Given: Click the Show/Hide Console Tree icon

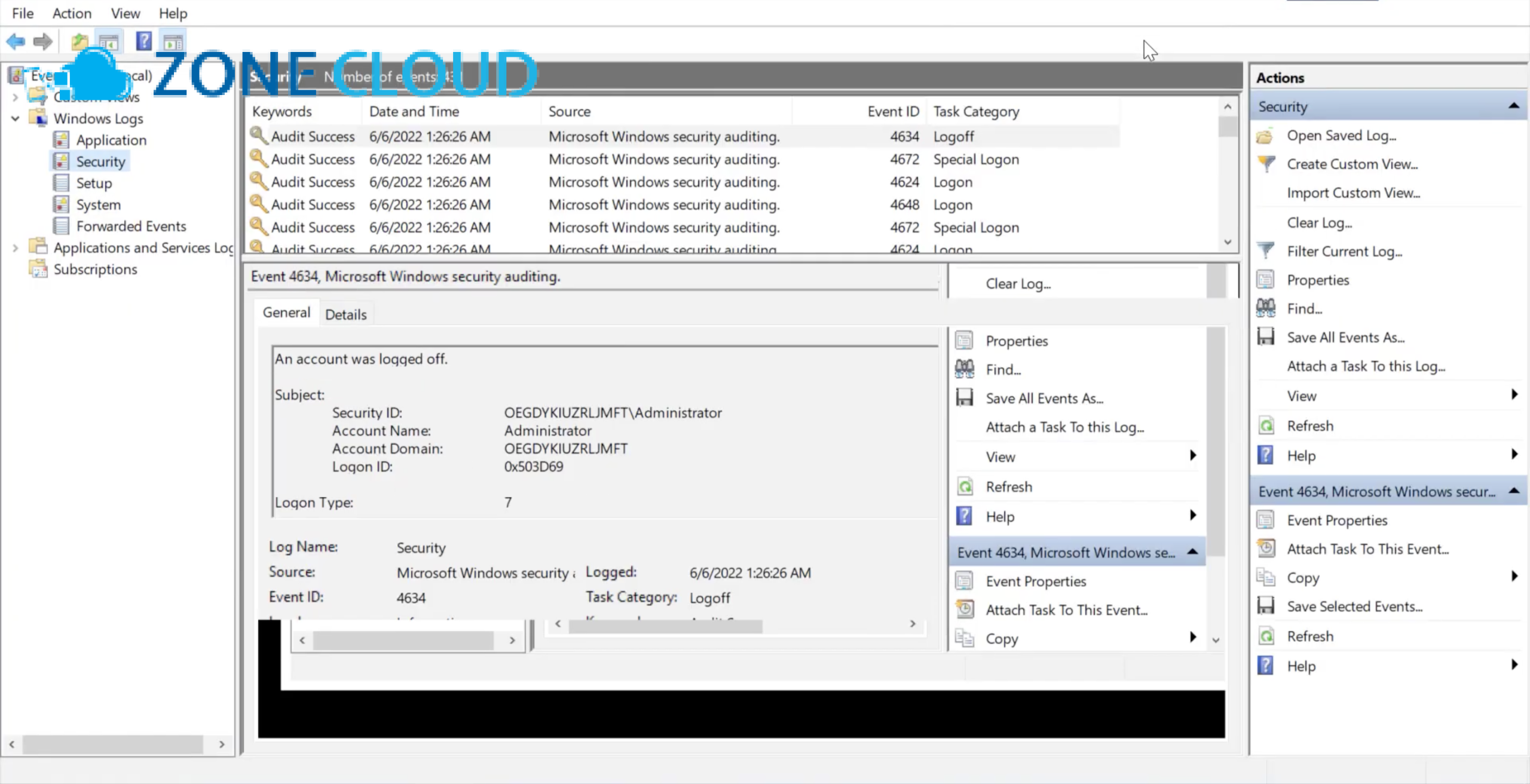Looking at the screenshot, I should 109,42.
